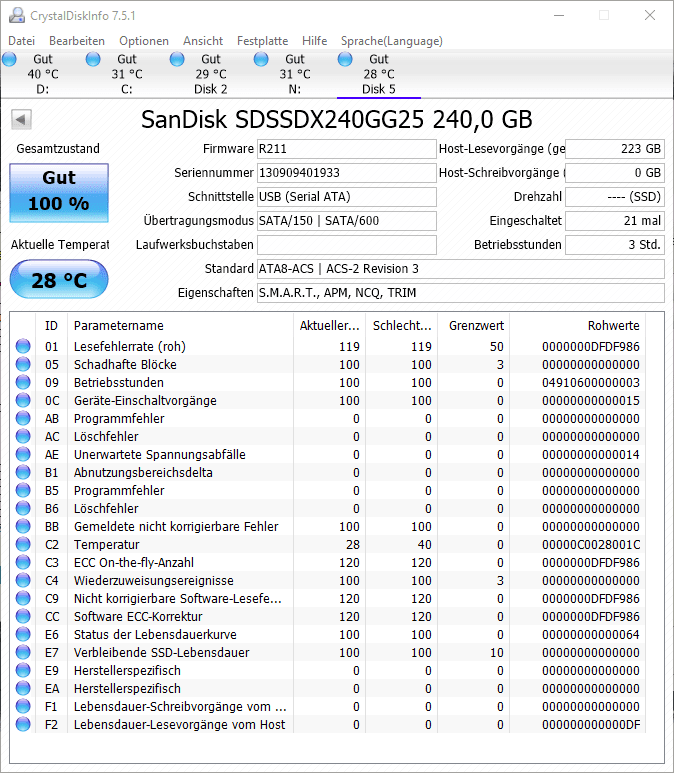Click status orb for 05 Schadhafte Blöcke
The height and width of the screenshot is (773, 674).
click(23, 364)
